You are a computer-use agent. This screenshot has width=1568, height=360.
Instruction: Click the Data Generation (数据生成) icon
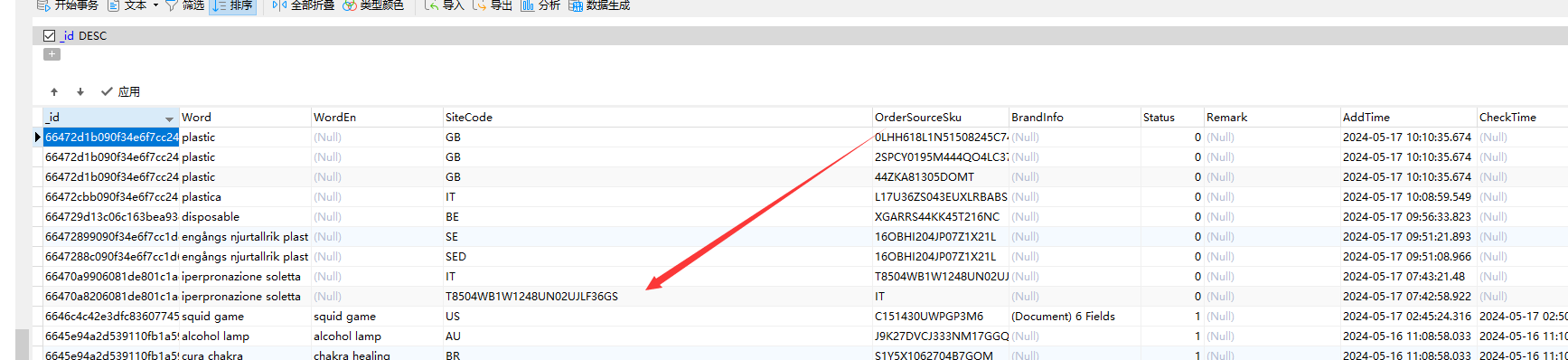[x=575, y=5]
